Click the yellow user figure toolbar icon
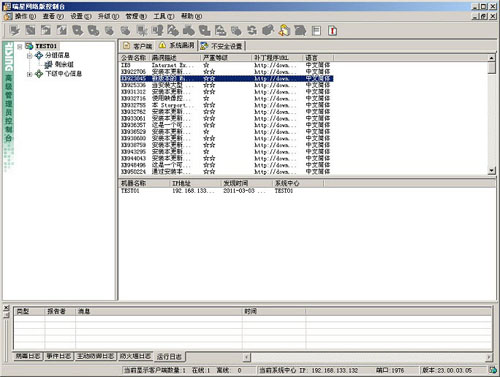500x377 pixels. pyautogui.click(x=284, y=30)
